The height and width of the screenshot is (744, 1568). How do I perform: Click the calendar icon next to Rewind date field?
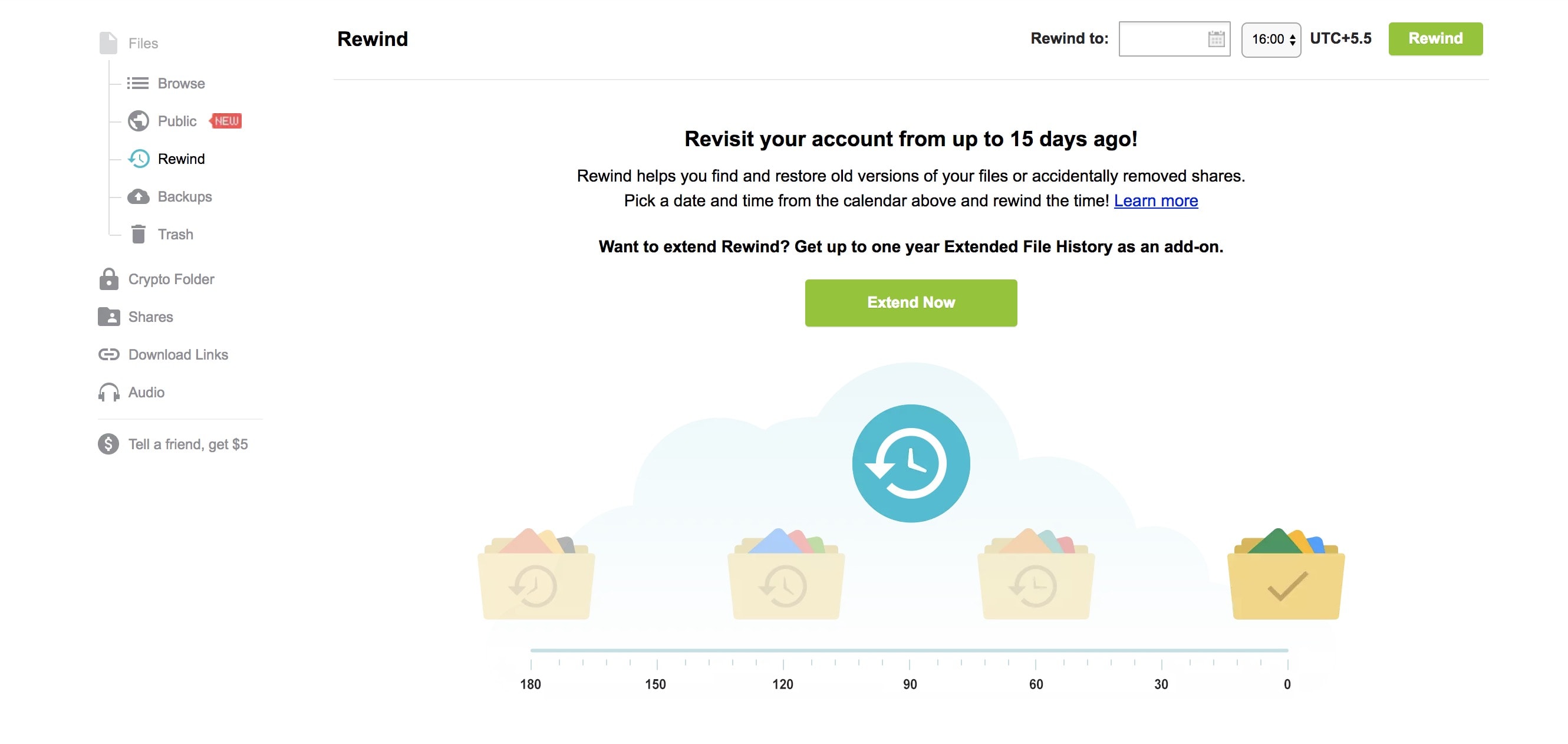1216,37
